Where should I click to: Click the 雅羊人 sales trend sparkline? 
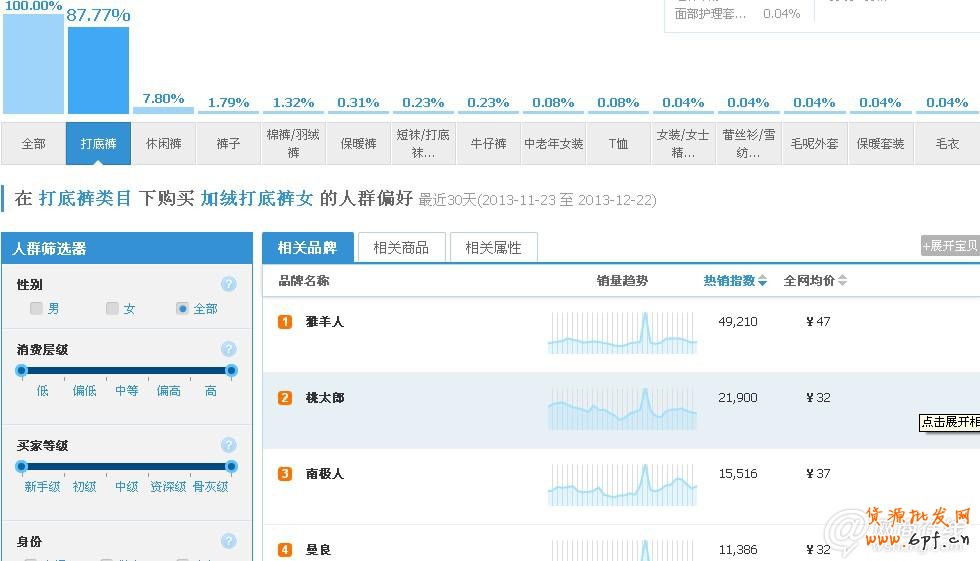[x=622, y=333]
